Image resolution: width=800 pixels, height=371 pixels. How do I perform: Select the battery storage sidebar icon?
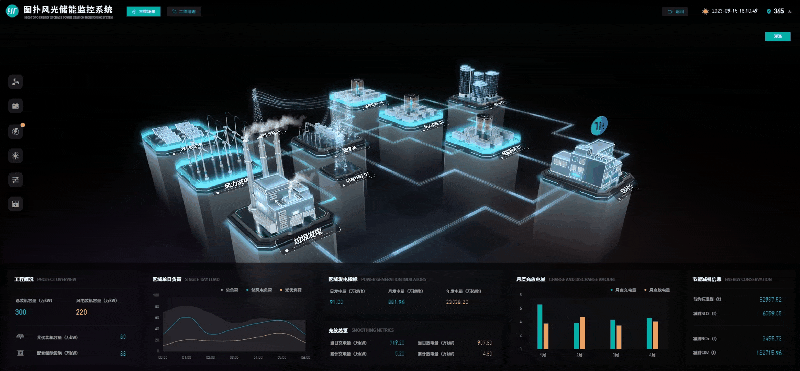16,107
